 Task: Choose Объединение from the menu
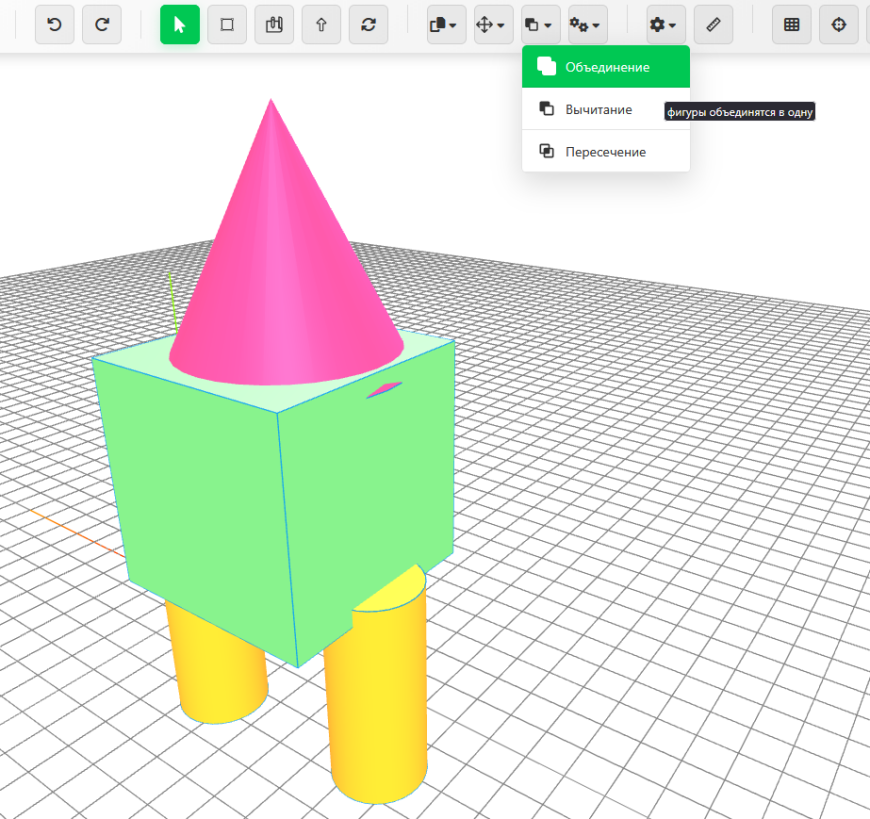pyautogui.click(x=602, y=66)
